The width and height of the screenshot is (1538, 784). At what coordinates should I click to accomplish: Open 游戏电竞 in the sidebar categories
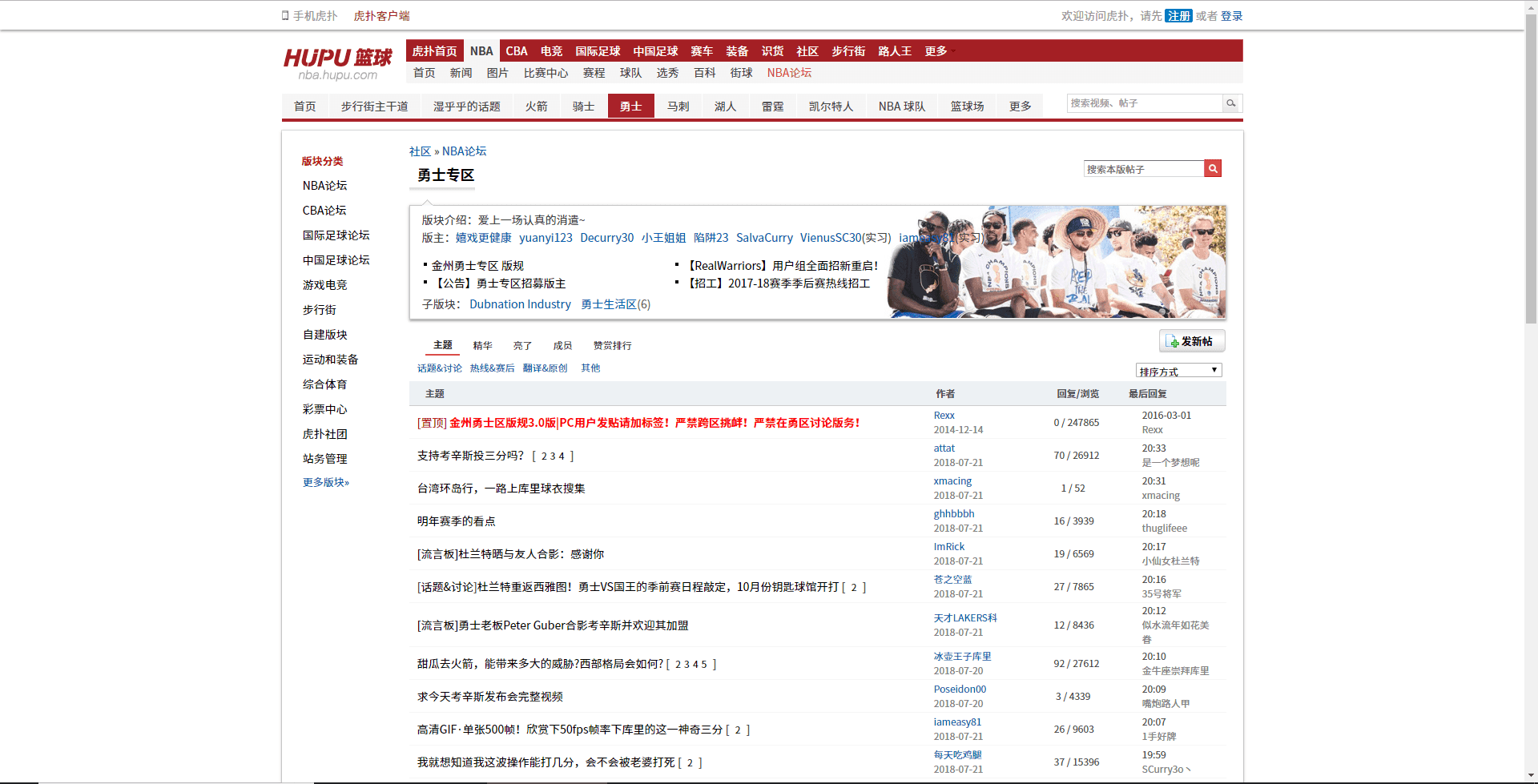point(324,285)
